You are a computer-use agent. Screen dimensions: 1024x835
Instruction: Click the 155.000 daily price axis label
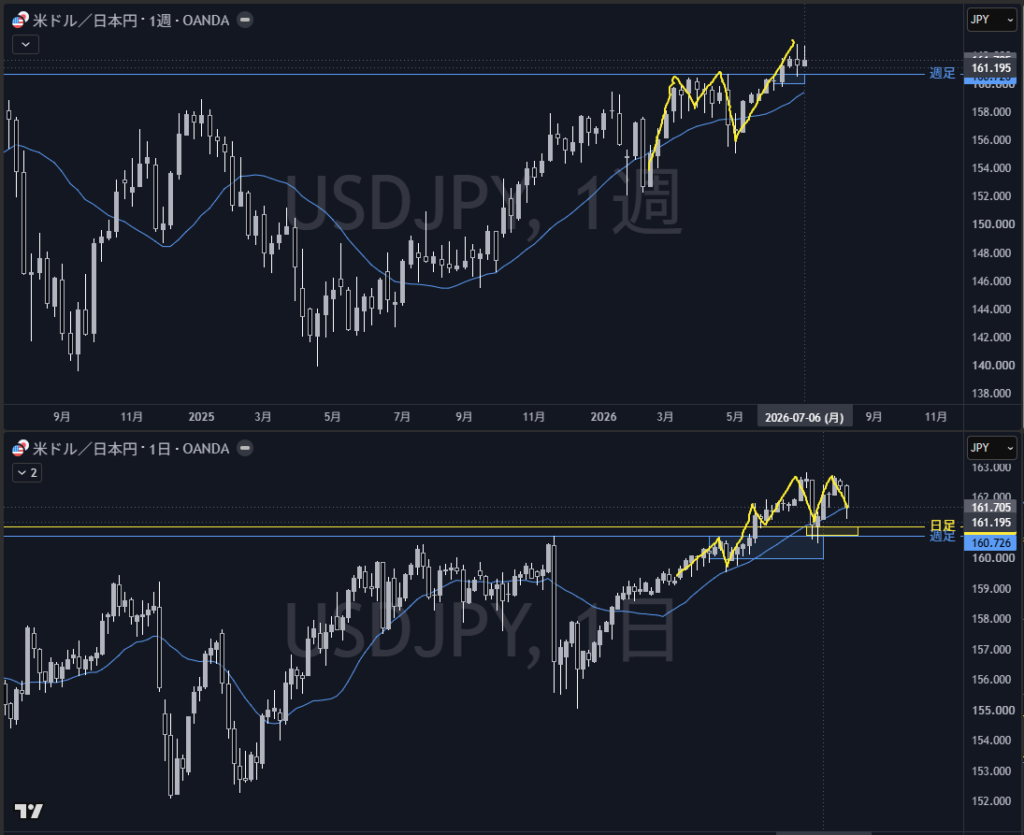993,710
